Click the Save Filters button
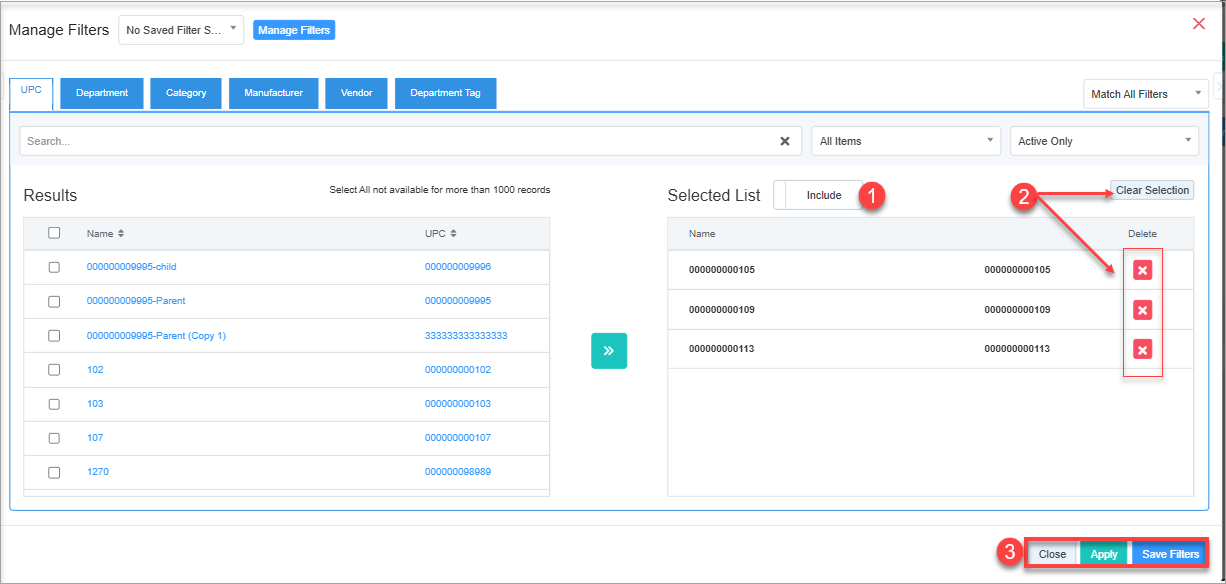Screen dimensions: 1226x584 [1169, 554]
